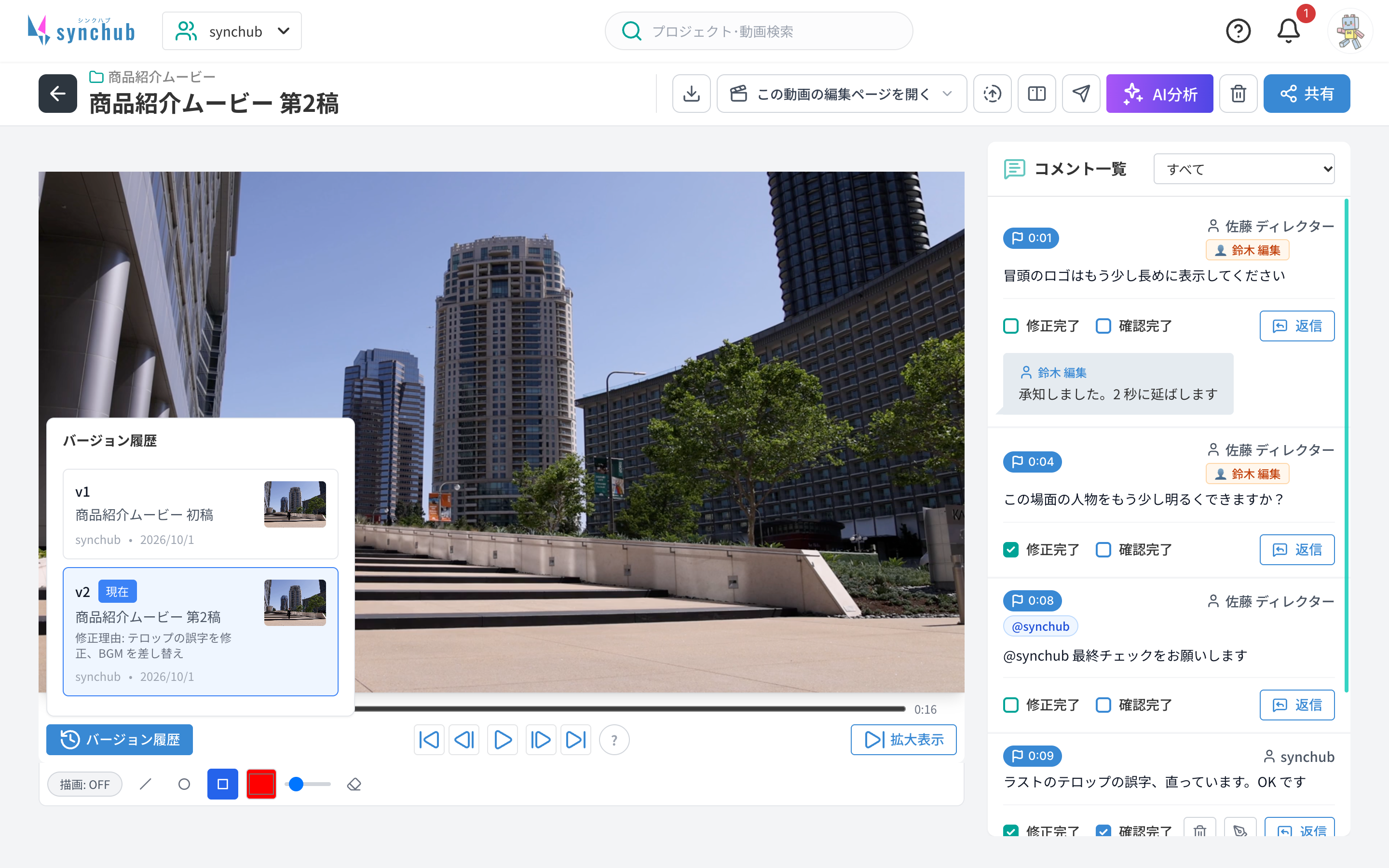Check 確認完了 for the 0:01 comment

[x=1103, y=326]
